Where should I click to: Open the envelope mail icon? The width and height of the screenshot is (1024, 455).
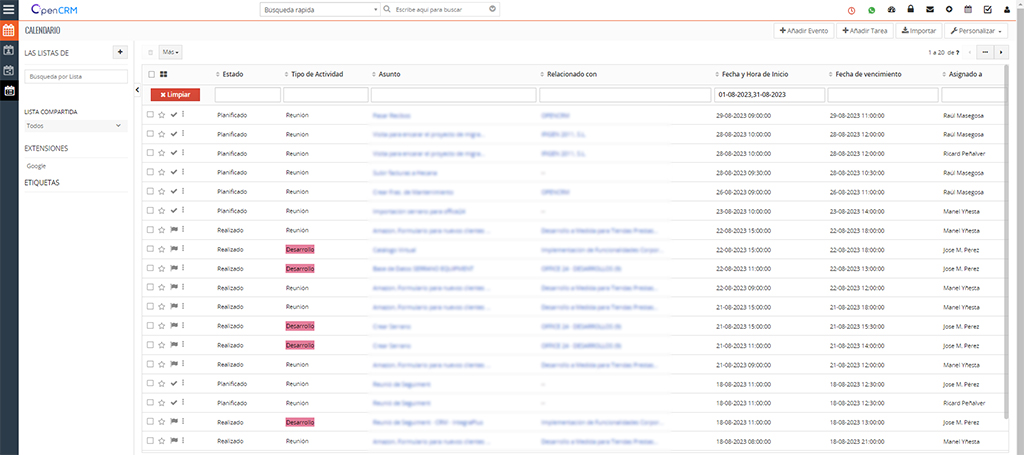pos(930,10)
